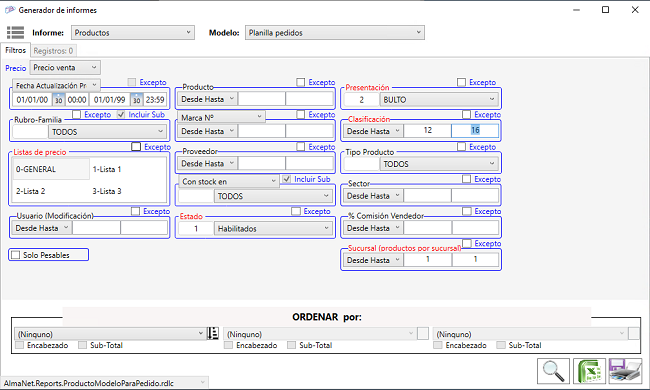Viewport: 650px width, 390px height.
Task: Export the report with the Excel icon
Action: tap(589, 371)
